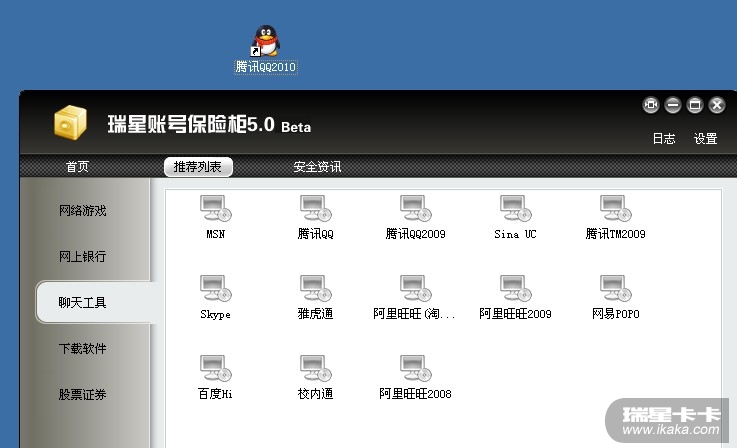The image size is (737, 448).
Task: Pick the 网易POPO program icon
Action: 615,288
